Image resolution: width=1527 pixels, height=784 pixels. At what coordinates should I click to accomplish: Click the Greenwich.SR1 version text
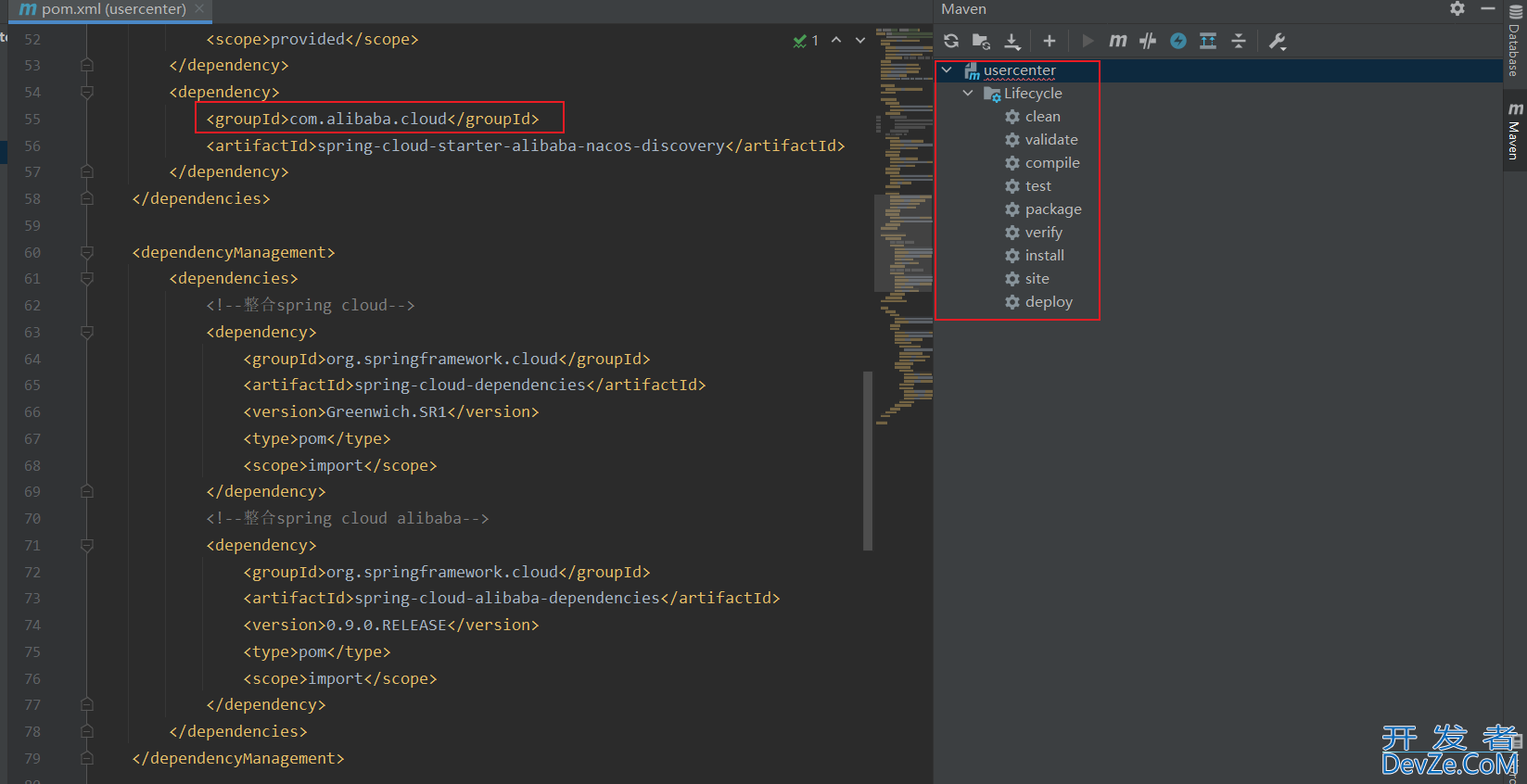pyautogui.click(x=386, y=411)
